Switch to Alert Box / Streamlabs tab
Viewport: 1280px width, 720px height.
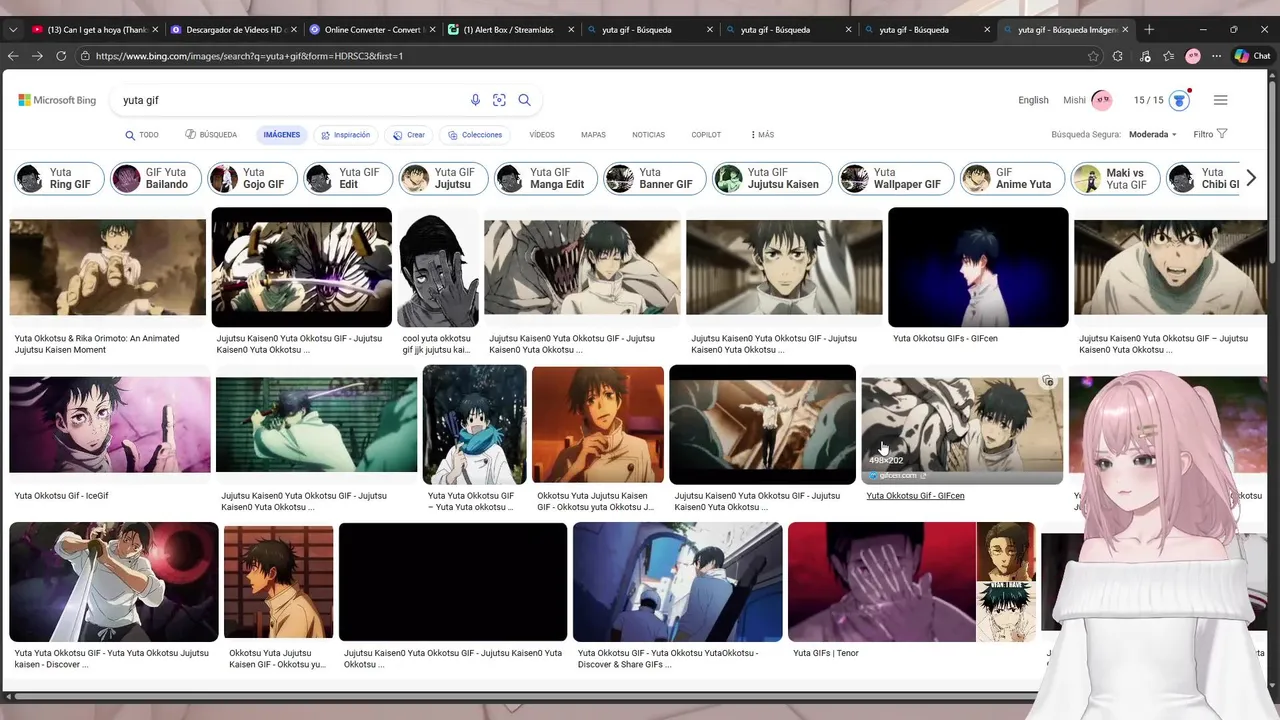coord(511,30)
